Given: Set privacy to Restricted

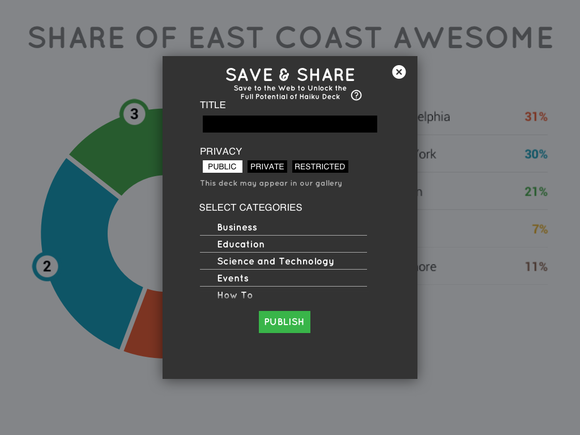Looking at the screenshot, I should point(320,166).
